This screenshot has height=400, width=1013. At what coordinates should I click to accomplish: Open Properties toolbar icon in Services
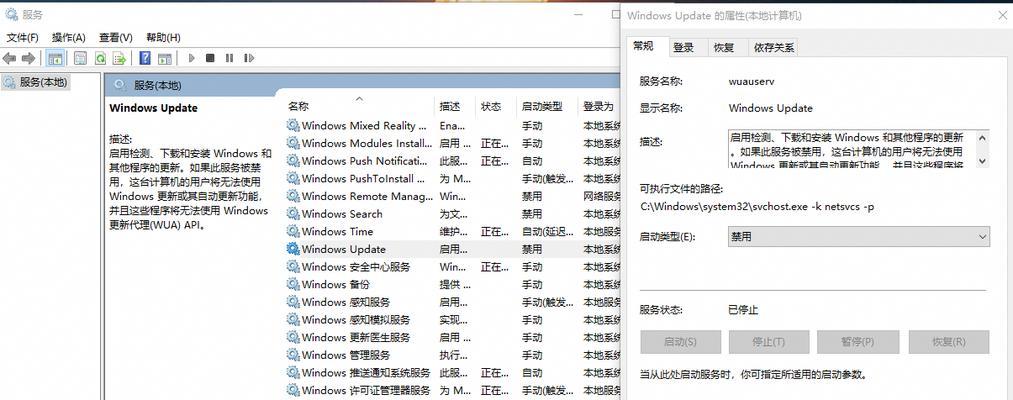[x=80, y=58]
